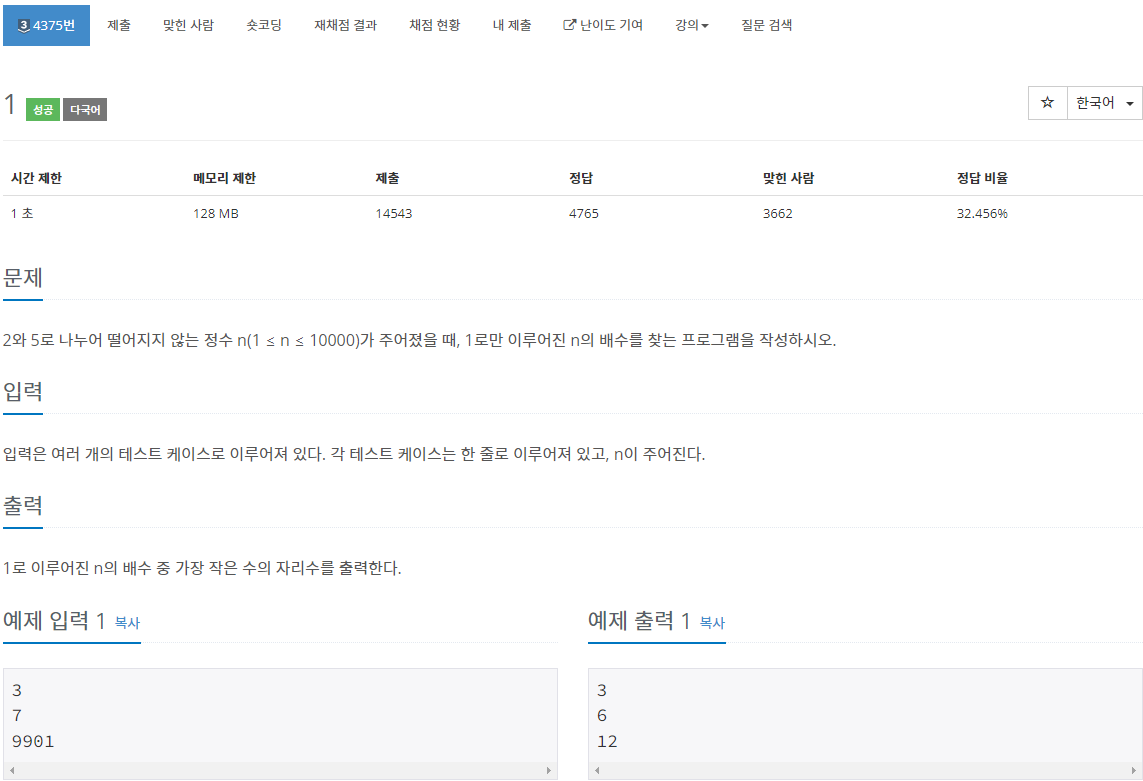
Task: Open the 숏코딩 tab
Action: coord(264,26)
